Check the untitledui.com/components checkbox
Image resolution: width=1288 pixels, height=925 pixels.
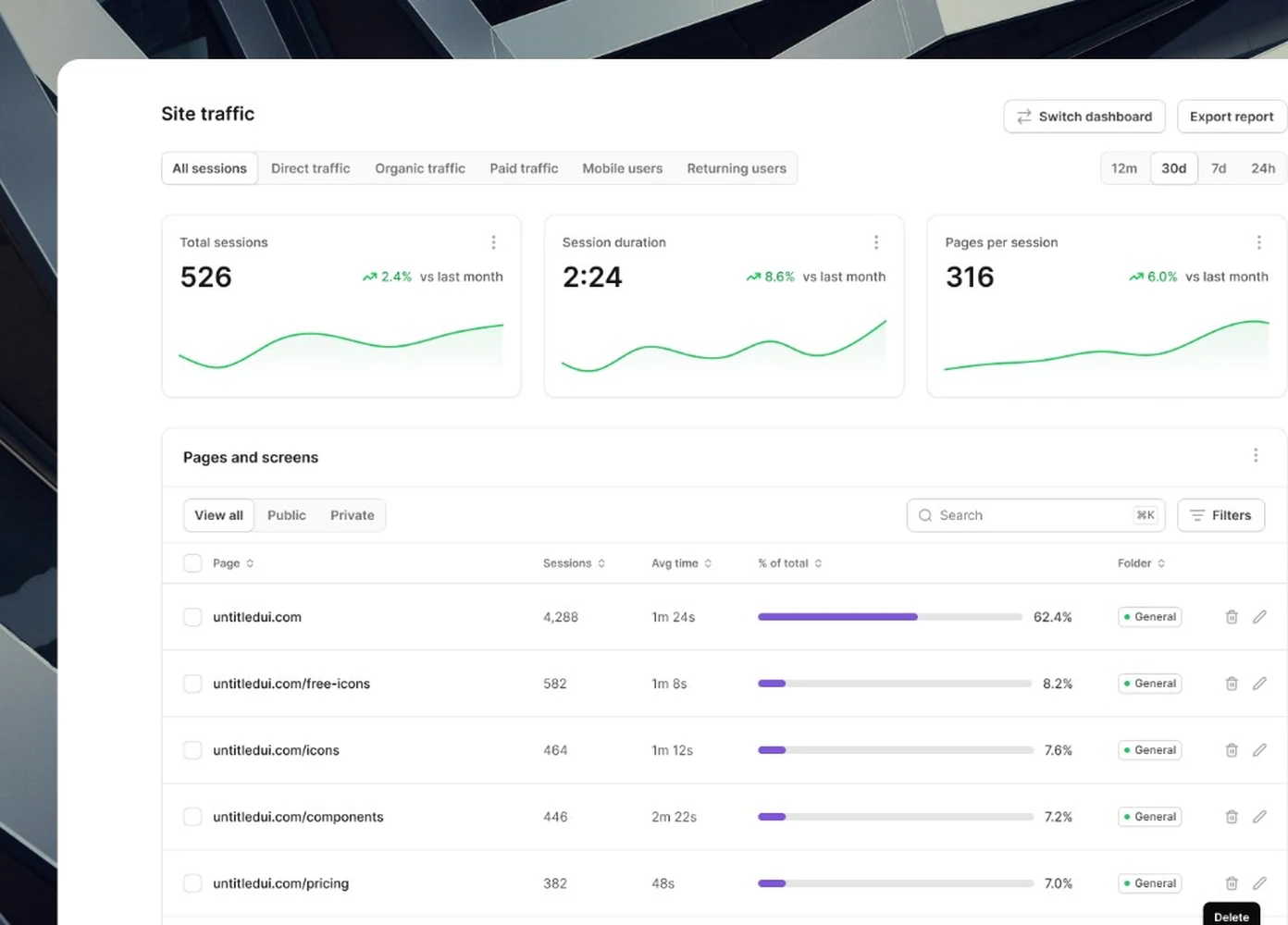pos(192,817)
